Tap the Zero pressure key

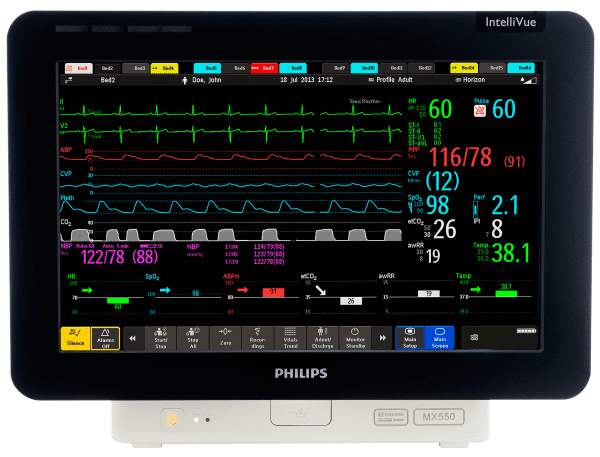coord(225,338)
